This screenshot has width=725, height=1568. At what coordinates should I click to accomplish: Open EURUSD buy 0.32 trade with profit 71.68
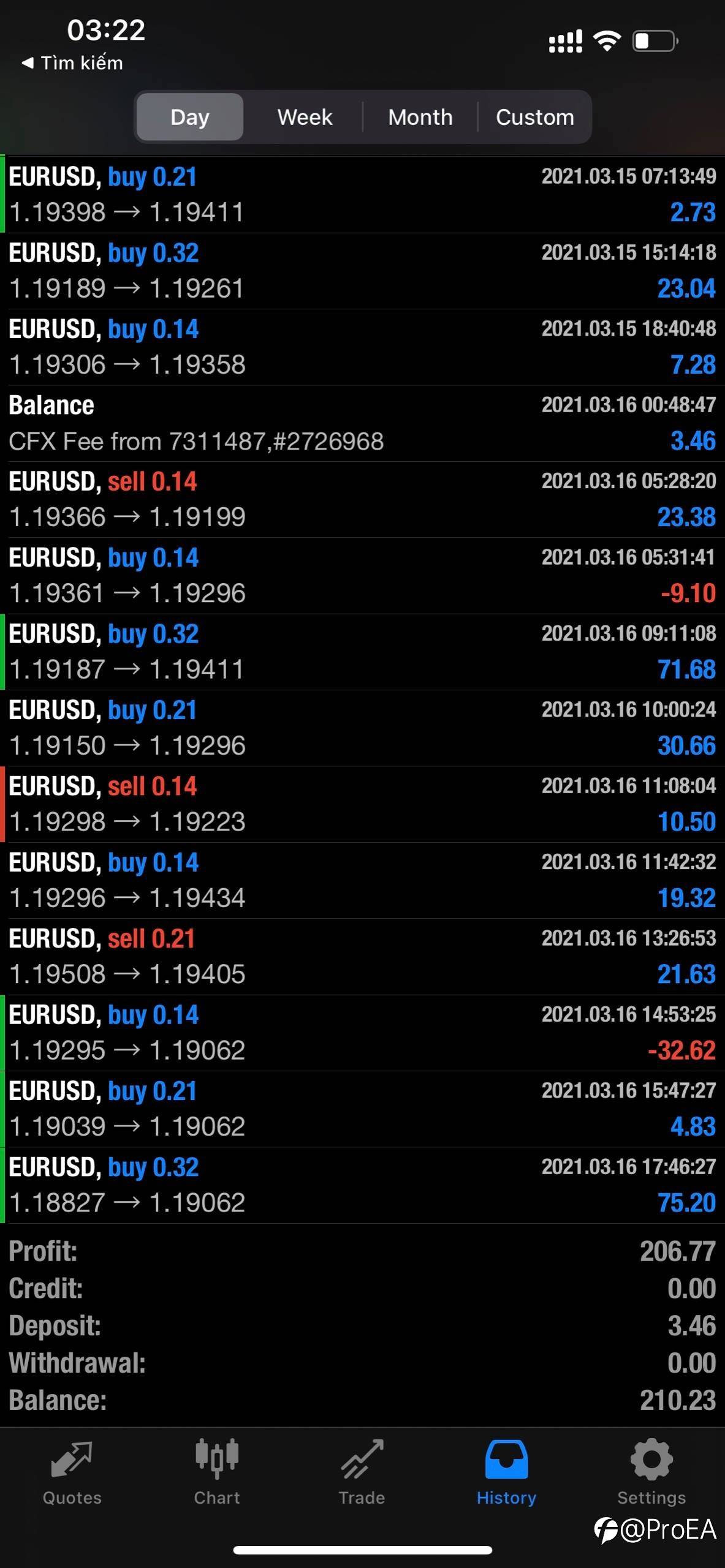coord(362,652)
